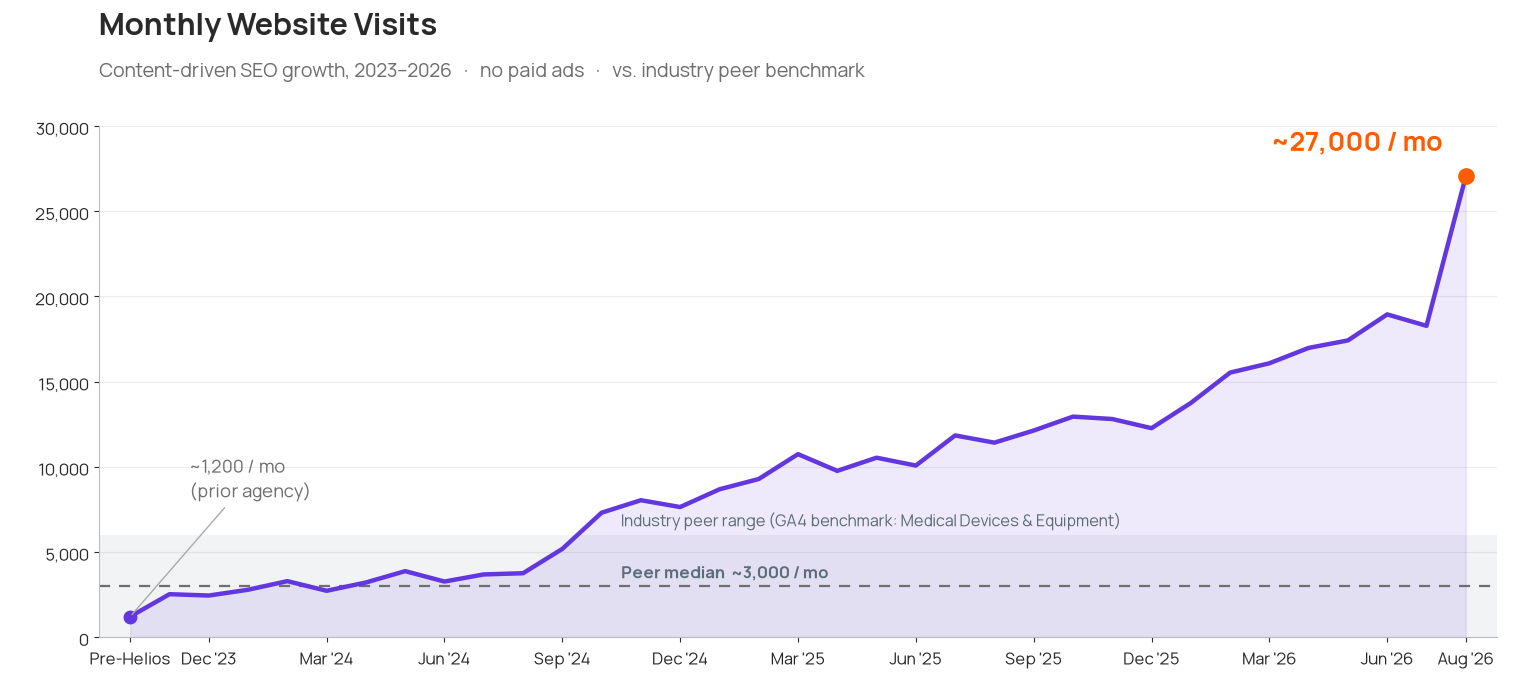Viewport: 1520px width, 700px height.
Task: Click the 10,000 y-axis label
Action: click(x=62, y=468)
